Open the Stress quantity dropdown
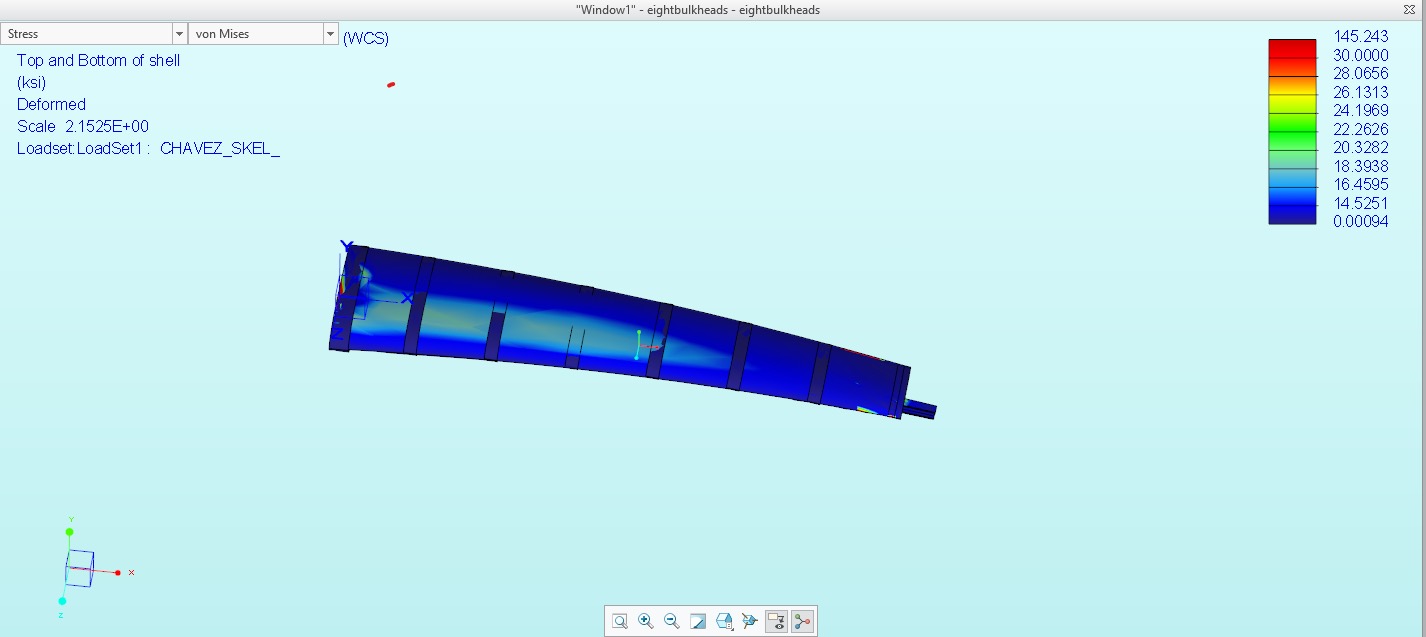Viewport: 1426px width, 637px height. pyautogui.click(x=94, y=34)
